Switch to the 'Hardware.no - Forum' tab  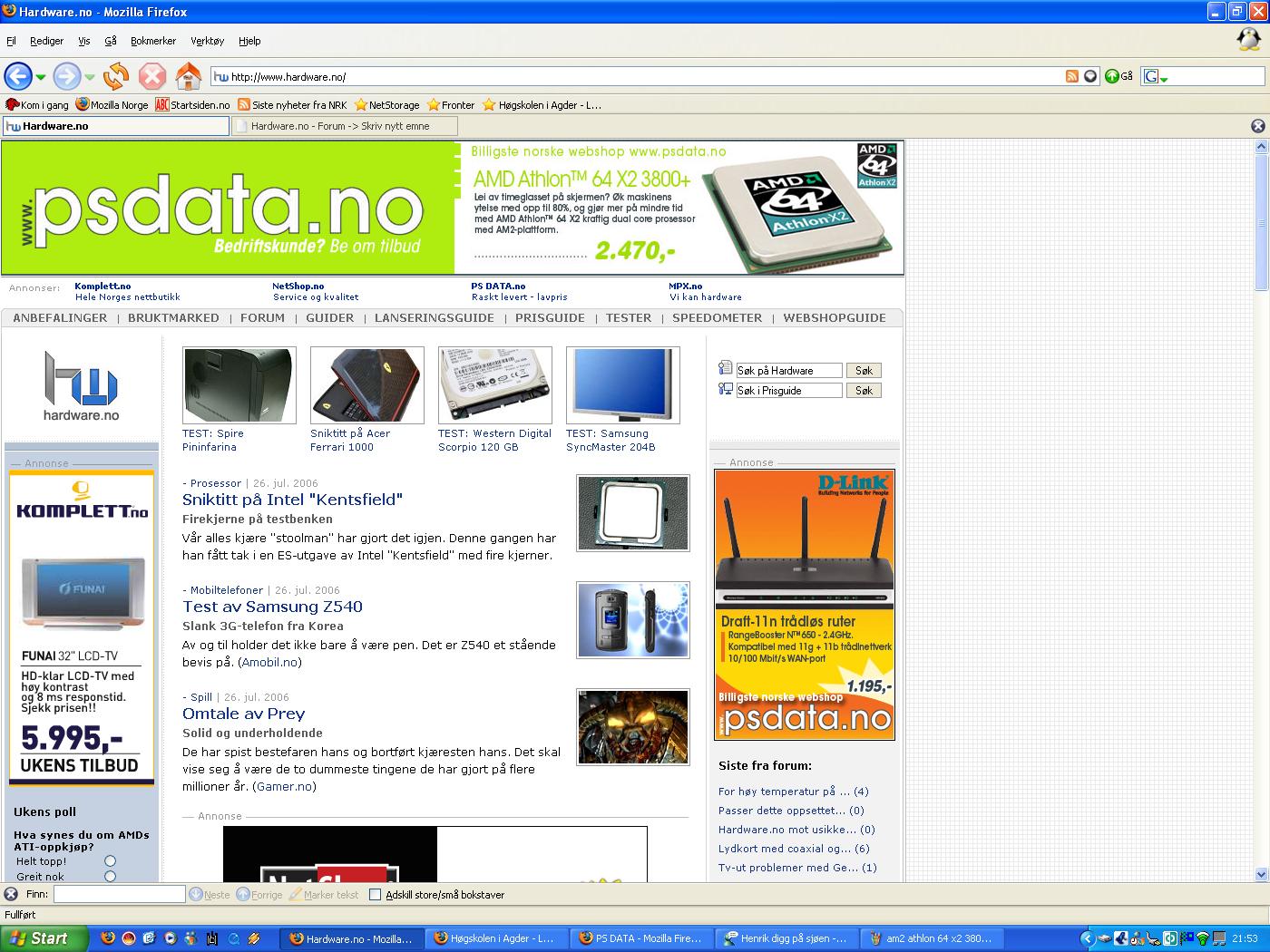[345, 126]
